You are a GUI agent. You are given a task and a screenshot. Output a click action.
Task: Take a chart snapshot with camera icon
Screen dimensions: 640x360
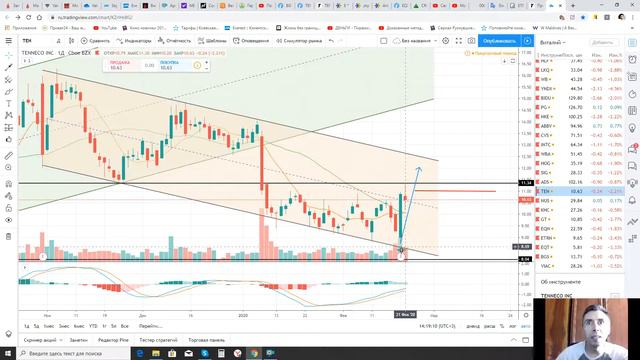(x=471, y=41)
